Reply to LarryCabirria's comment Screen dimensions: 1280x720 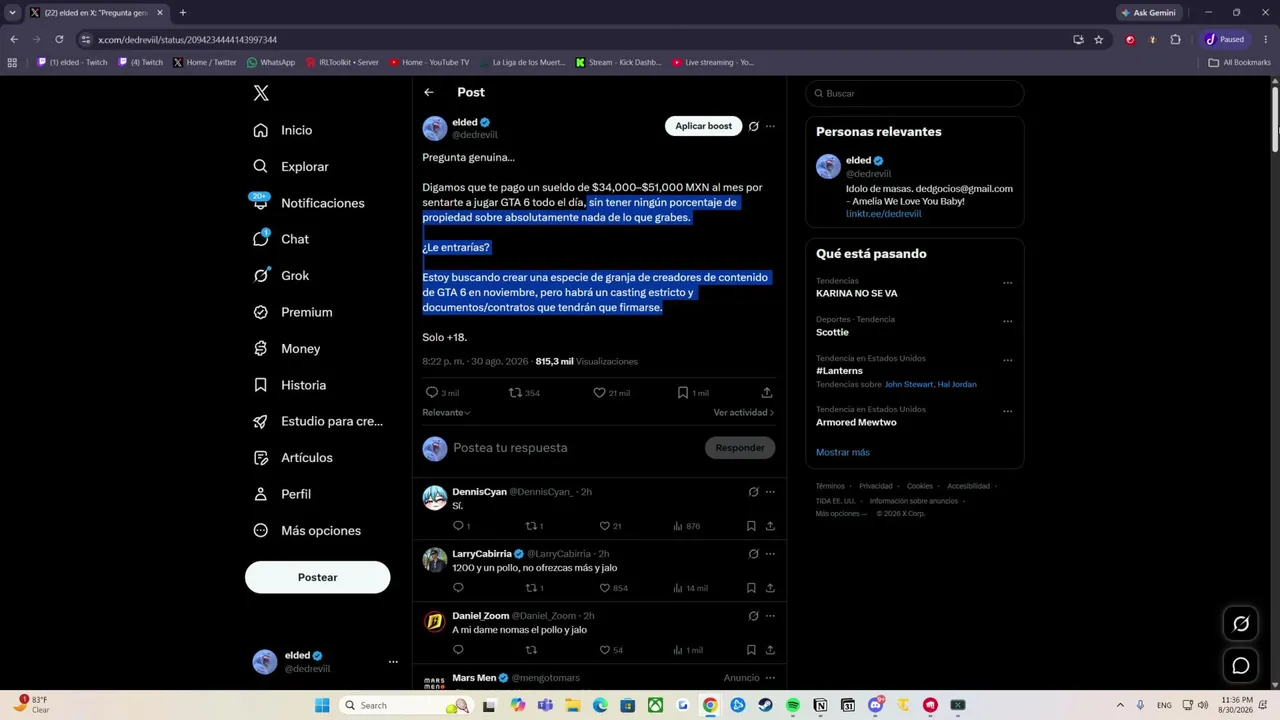(x=458, y=588)
